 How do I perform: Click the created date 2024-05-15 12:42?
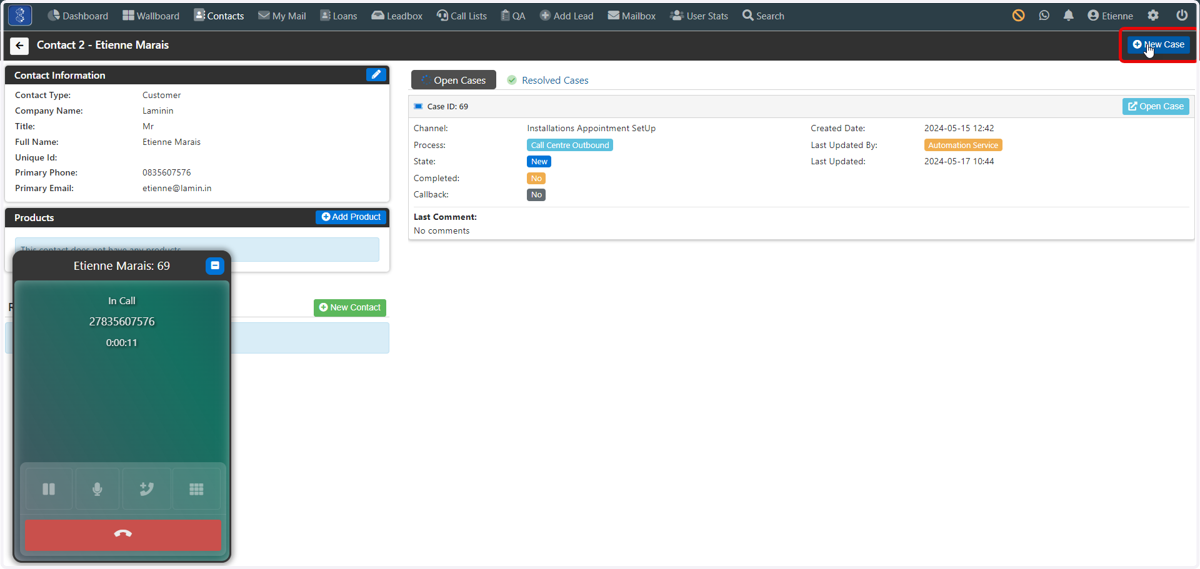[x=959, y=129]
